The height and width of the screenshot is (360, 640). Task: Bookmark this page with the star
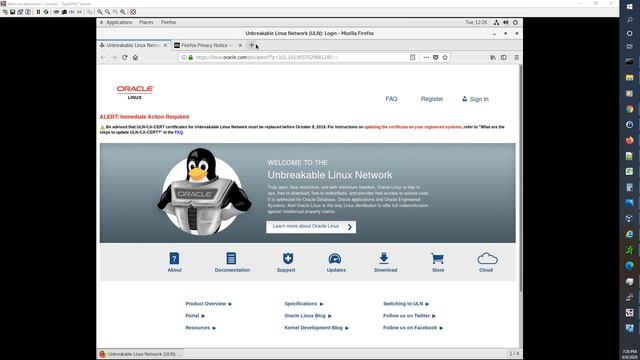[445, 58]
